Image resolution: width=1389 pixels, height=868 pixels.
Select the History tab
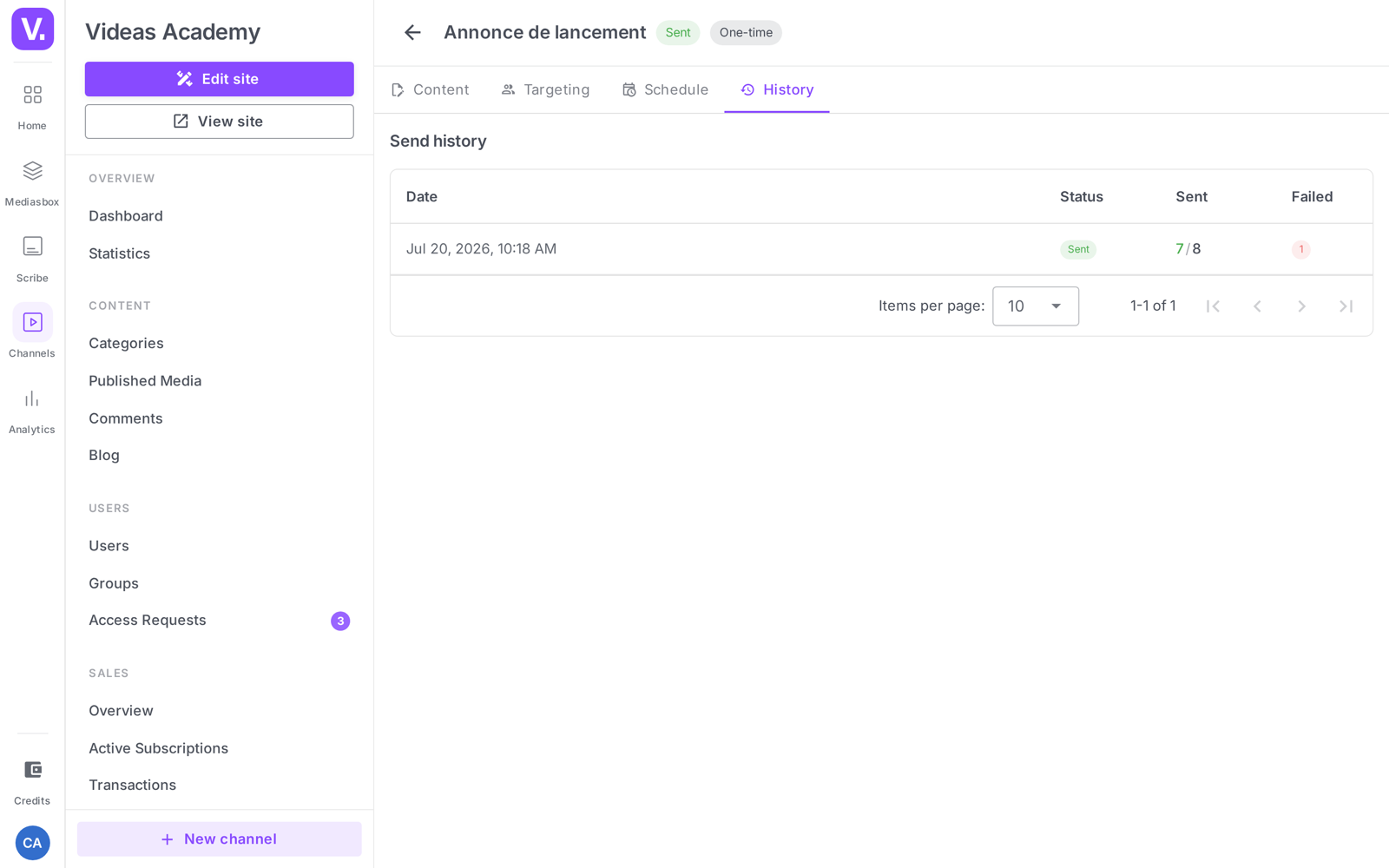(777, 90)
